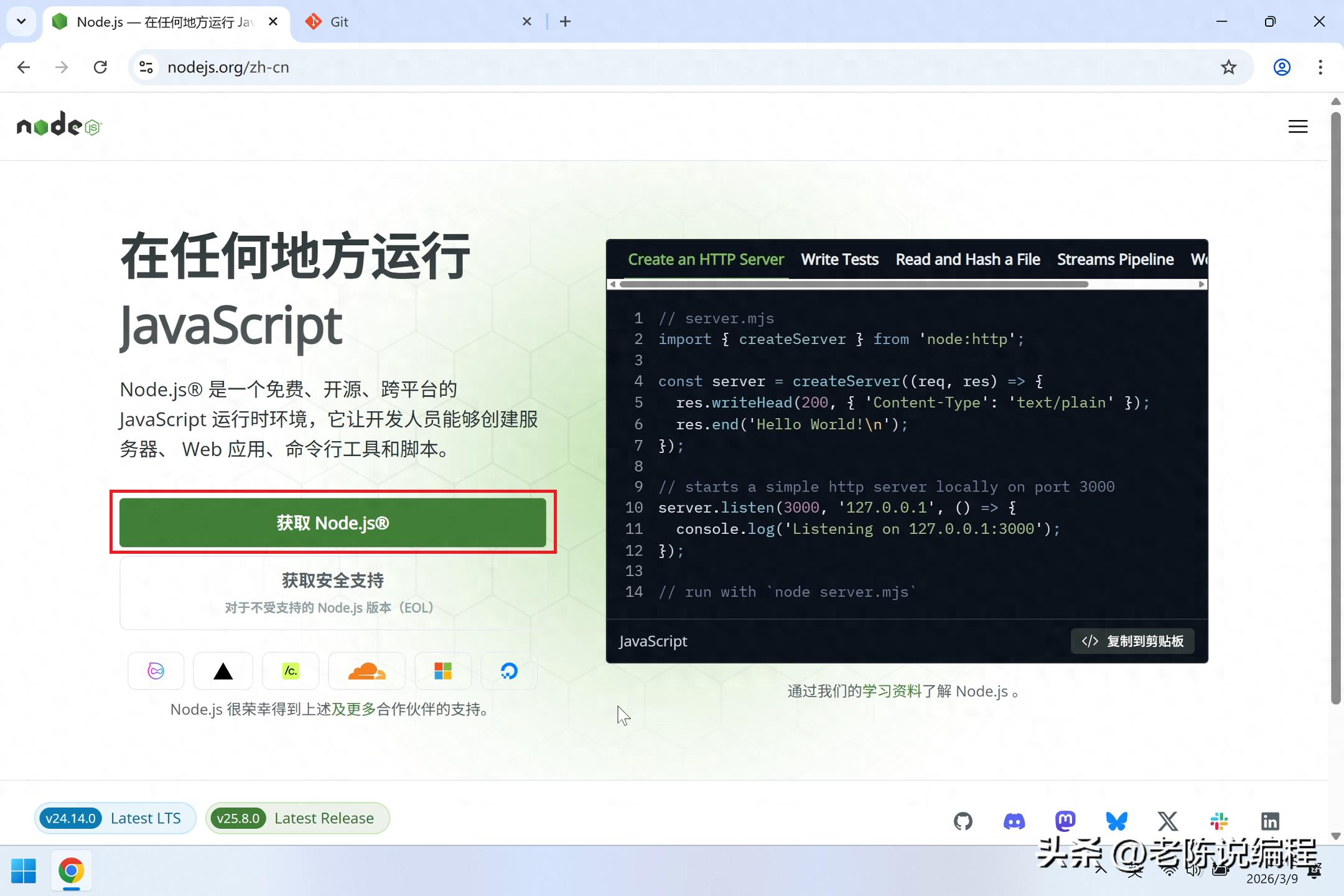Open the v24.14.0 Latest LTS link
Viewport: 1344px width, 896px height.
(x=114, y=818)
